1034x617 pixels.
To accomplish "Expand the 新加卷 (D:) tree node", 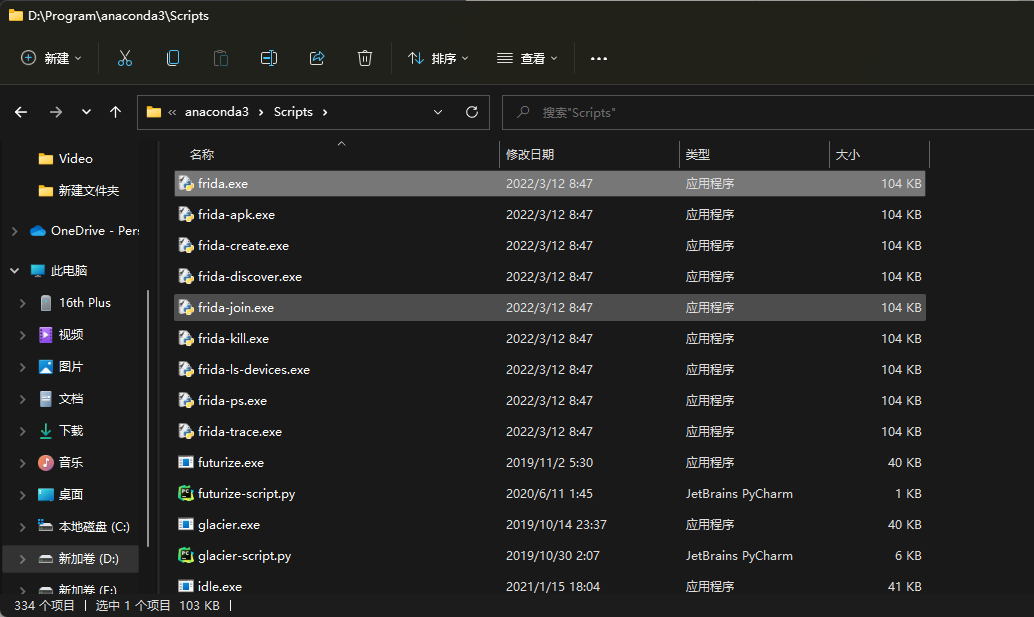I will (22, 558).
